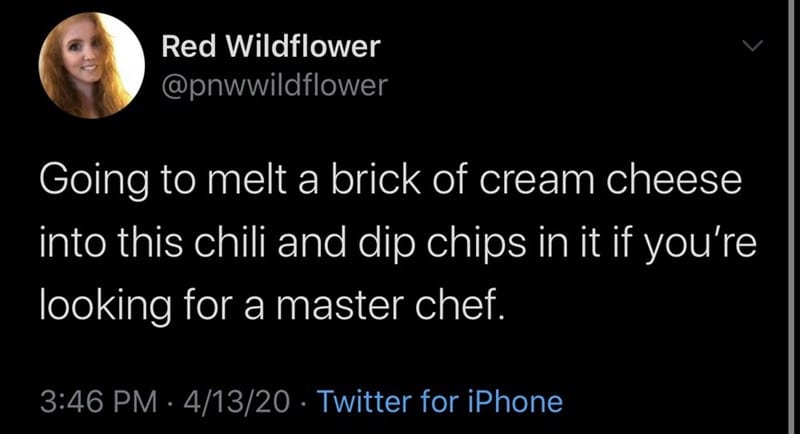Open the Red Wildflower display name
The height and width of the screenshot is (434, 800).
(x=271, y=46)
